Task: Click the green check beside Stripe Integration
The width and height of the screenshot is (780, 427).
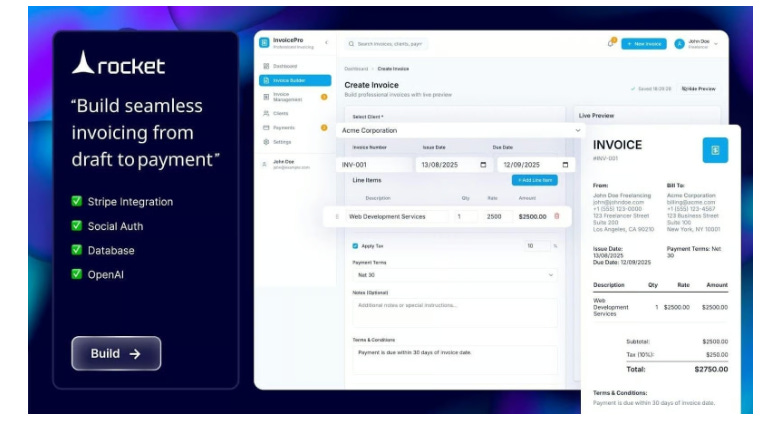Action: tap(77, 201)
